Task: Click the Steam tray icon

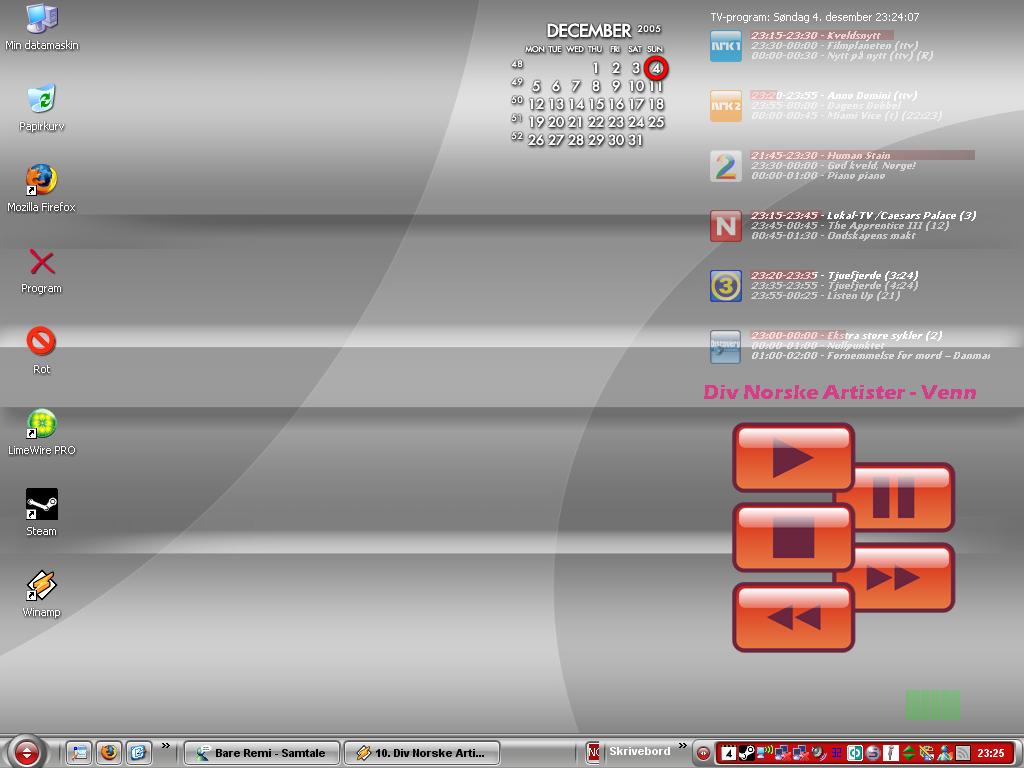Action: 746,753
